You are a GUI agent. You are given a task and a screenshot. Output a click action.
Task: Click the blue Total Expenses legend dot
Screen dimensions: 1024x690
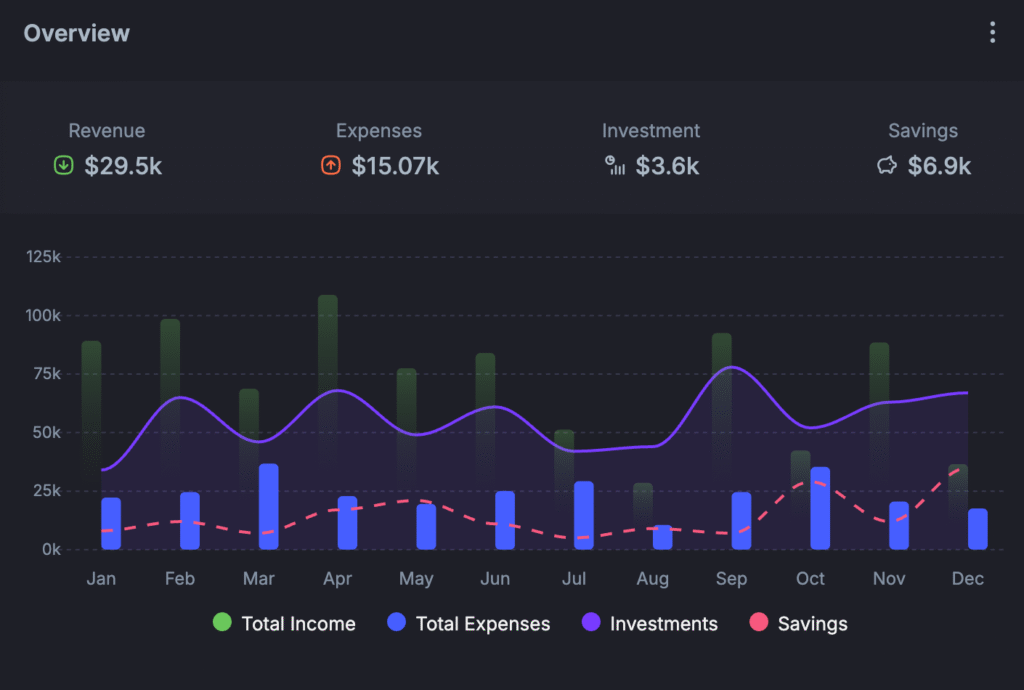(x=396, y=623)
